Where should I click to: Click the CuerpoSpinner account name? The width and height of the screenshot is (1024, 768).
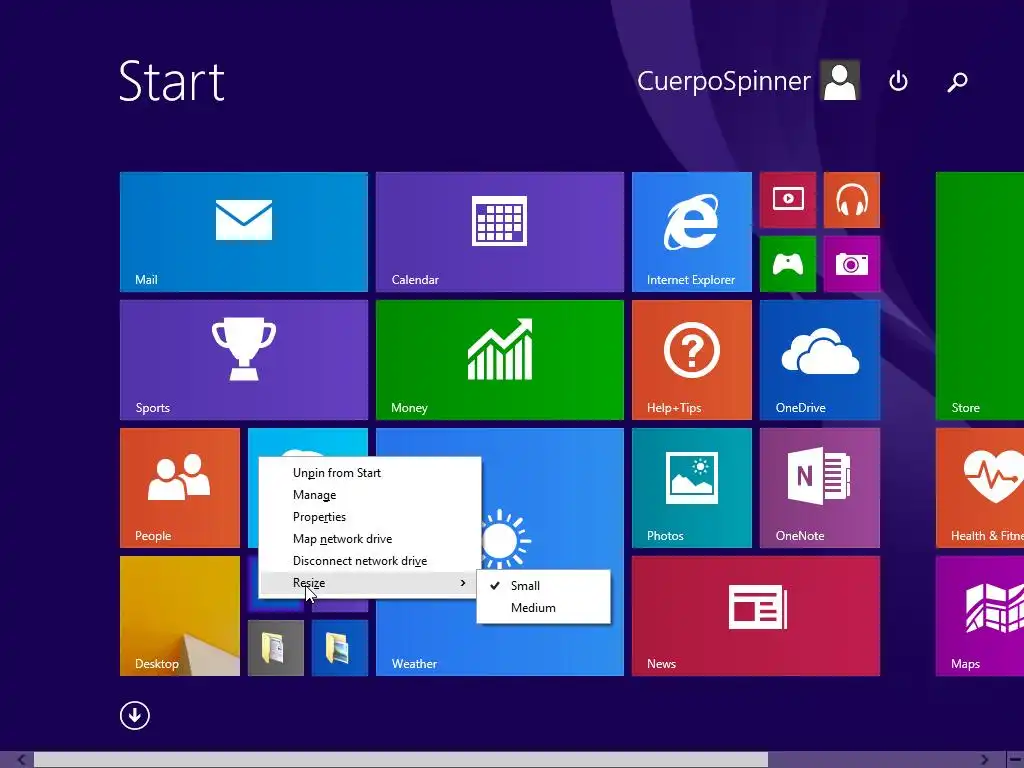tap(724, 81)
